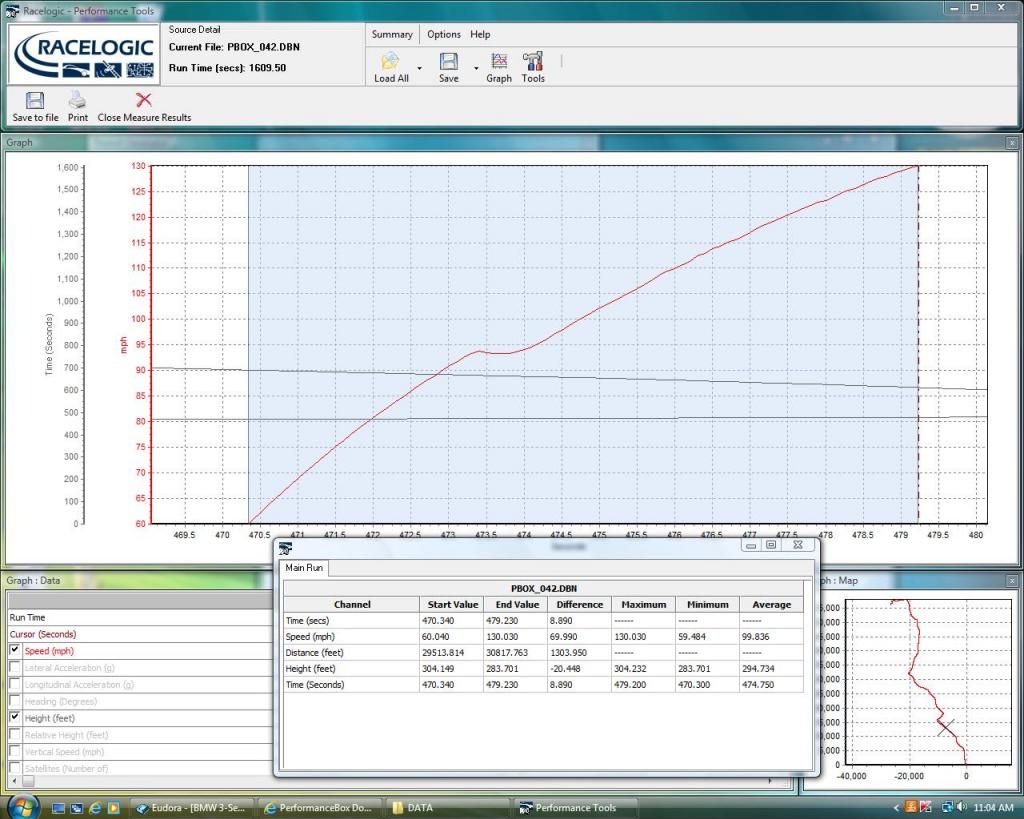Click the Load All folder icon
The width and height of the screenshot is (1024, 819).
click(390, 61)
